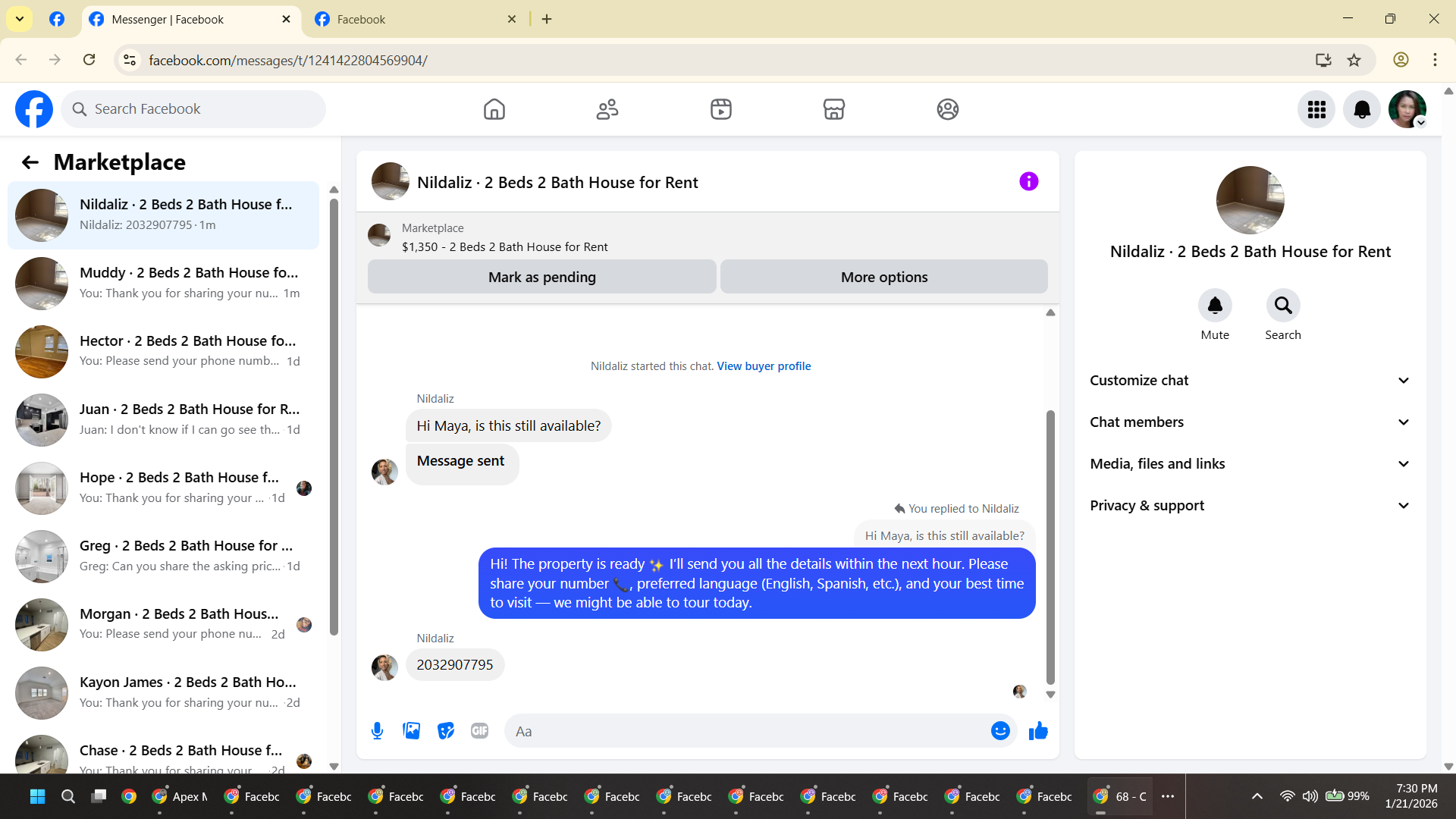
Task: Click the Aa message input field
Action: 747,731
